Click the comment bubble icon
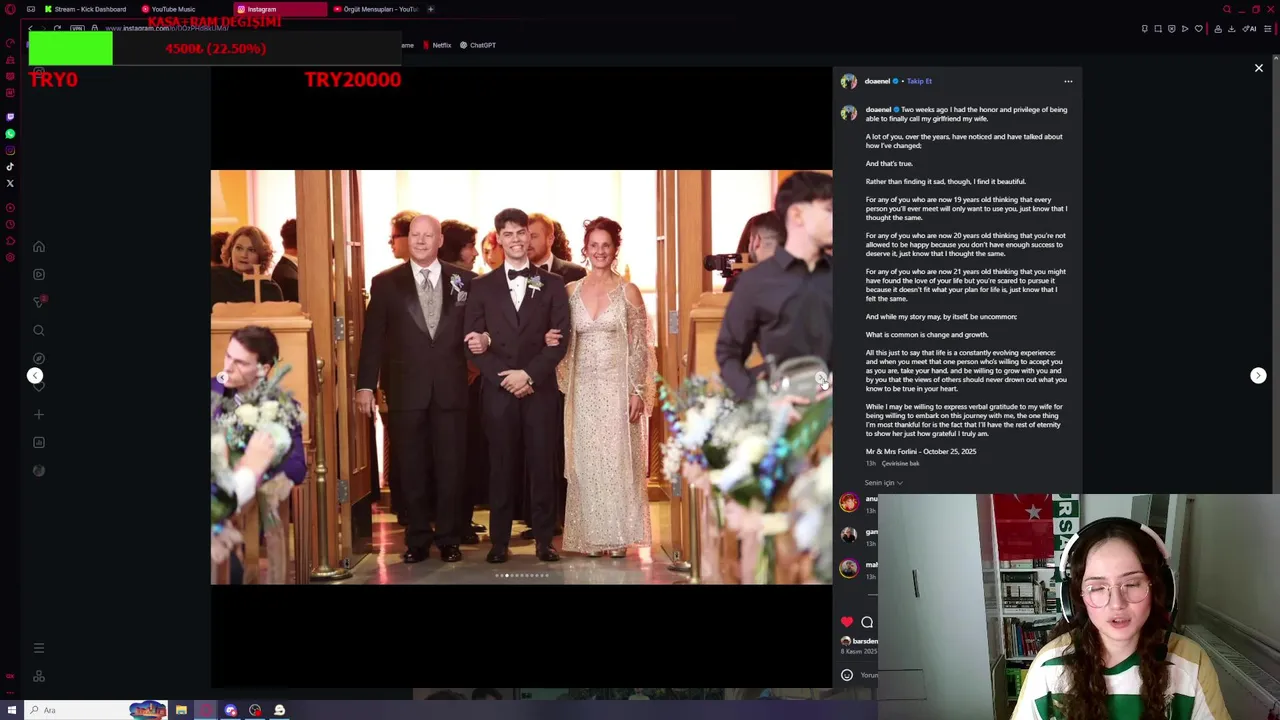 click(867, 622)
